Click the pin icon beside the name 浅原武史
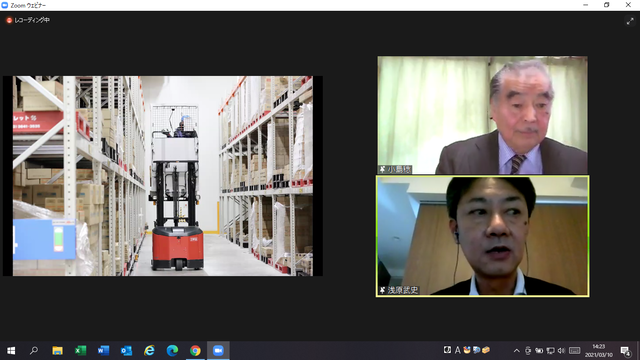This screenshot has height=360, width=640. coord(382,290)
